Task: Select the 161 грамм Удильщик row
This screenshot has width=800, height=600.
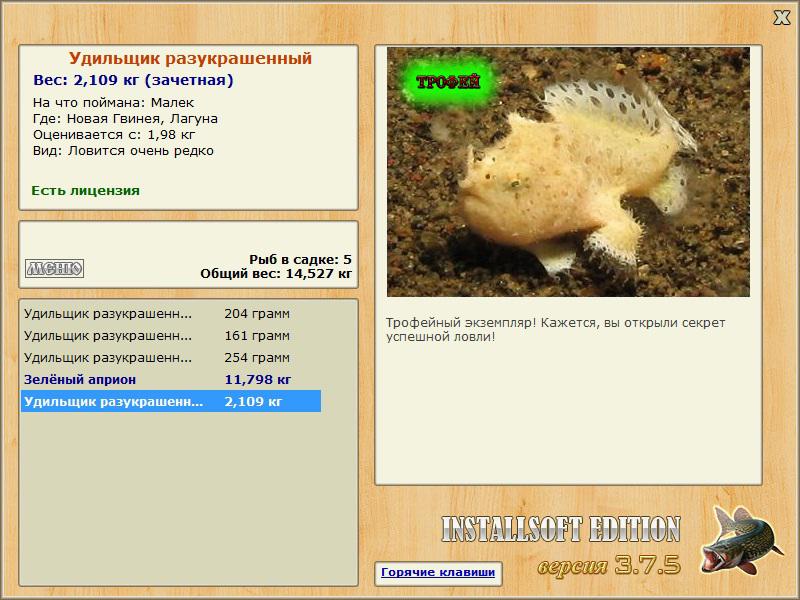Action: tap(171, 336)
